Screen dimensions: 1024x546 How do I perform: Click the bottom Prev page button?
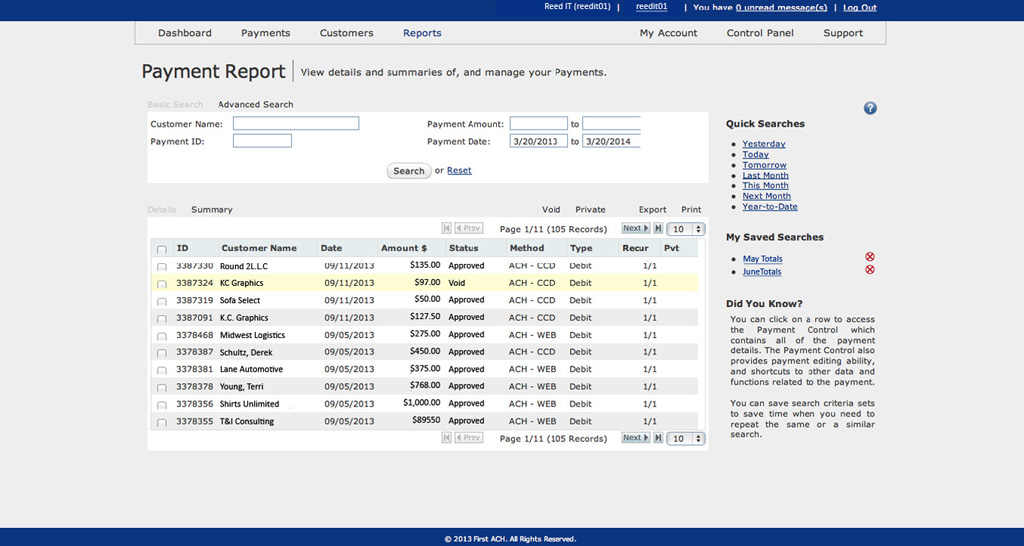click(469, 438)
